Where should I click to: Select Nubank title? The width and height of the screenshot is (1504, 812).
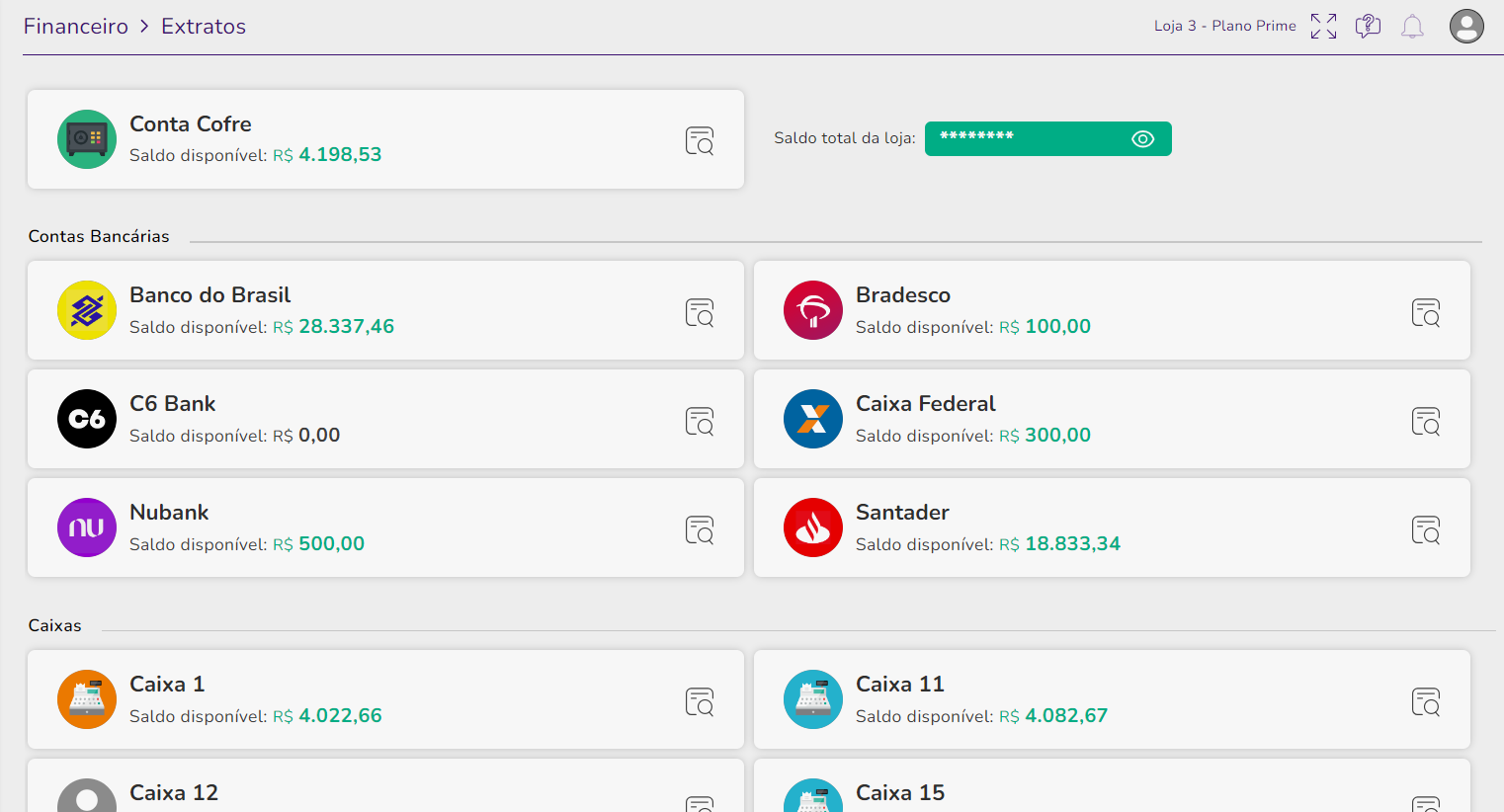(x=169, y=512)
